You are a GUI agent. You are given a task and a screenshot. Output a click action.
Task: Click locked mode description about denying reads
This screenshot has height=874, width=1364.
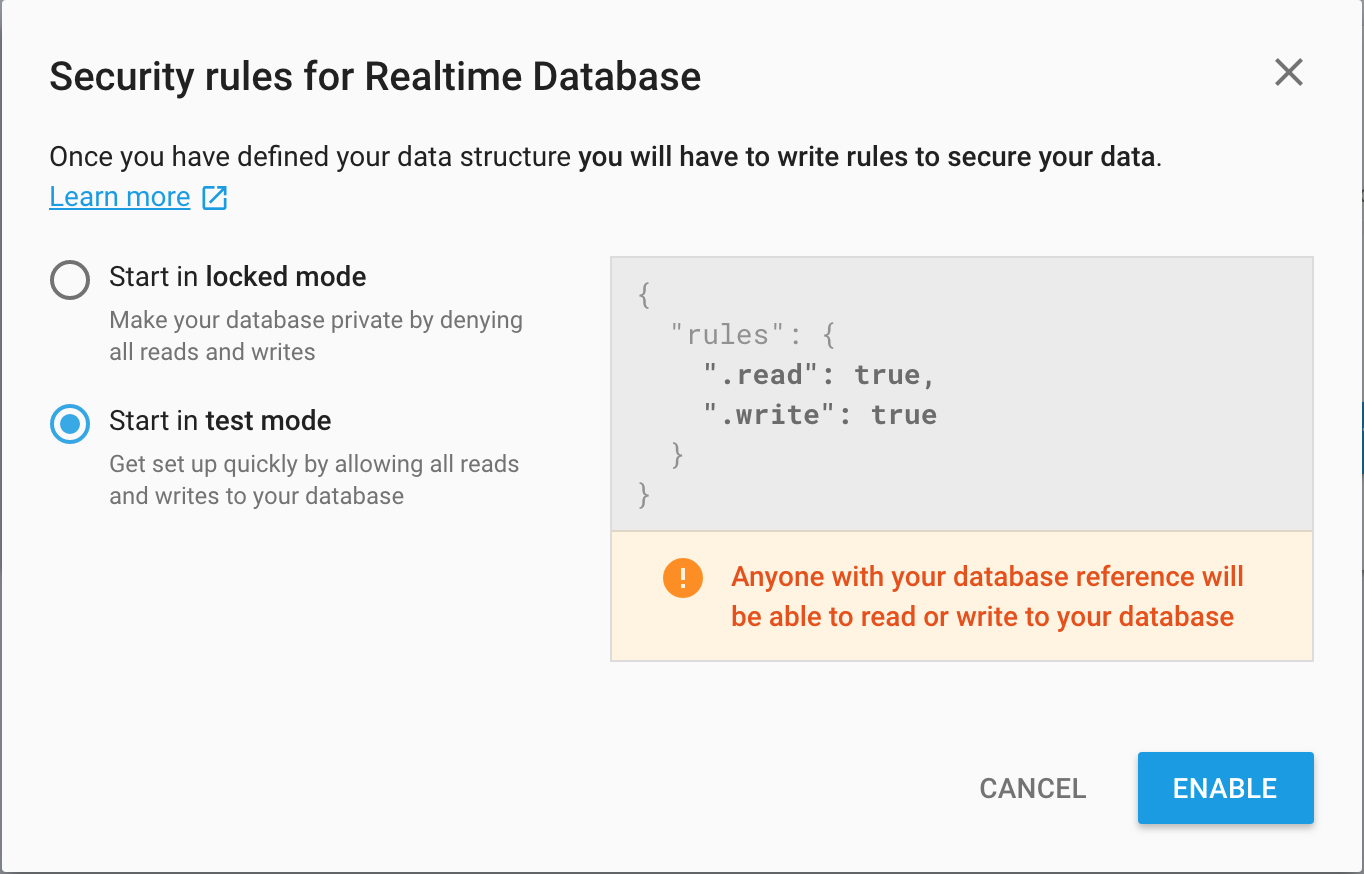point(315,336)
